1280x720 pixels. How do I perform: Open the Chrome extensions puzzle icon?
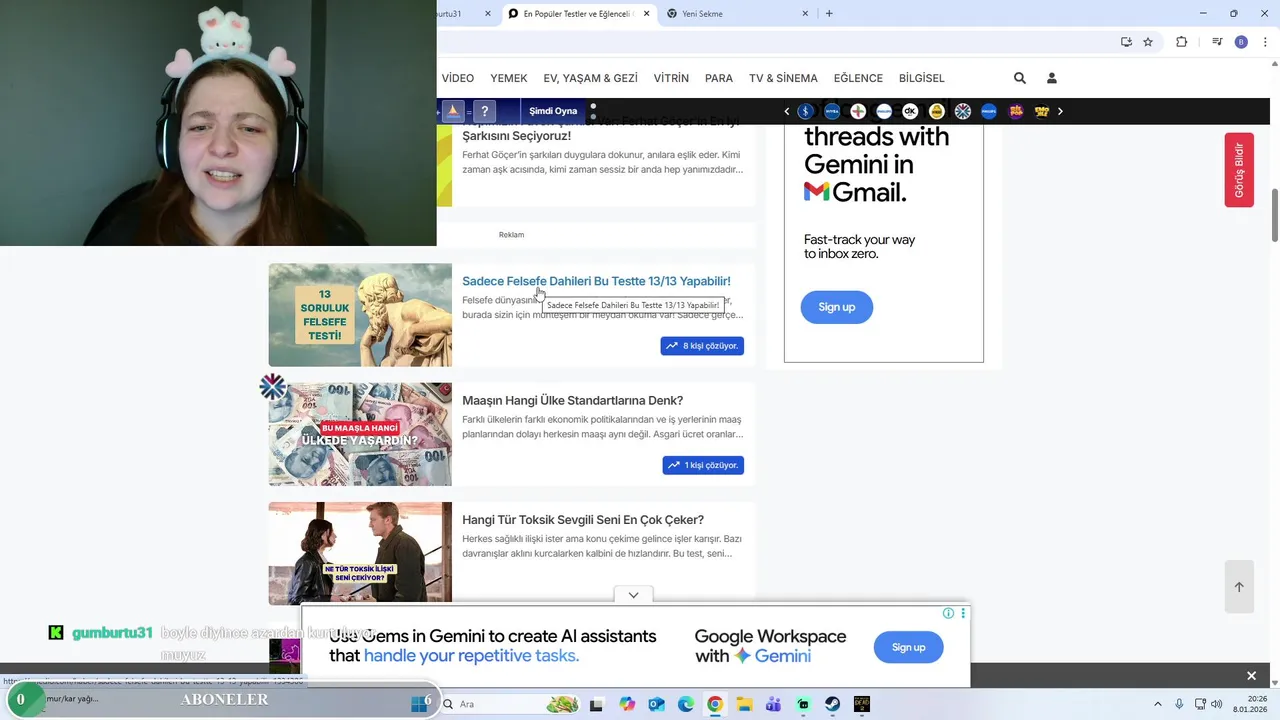click(x=1181, y=42)
